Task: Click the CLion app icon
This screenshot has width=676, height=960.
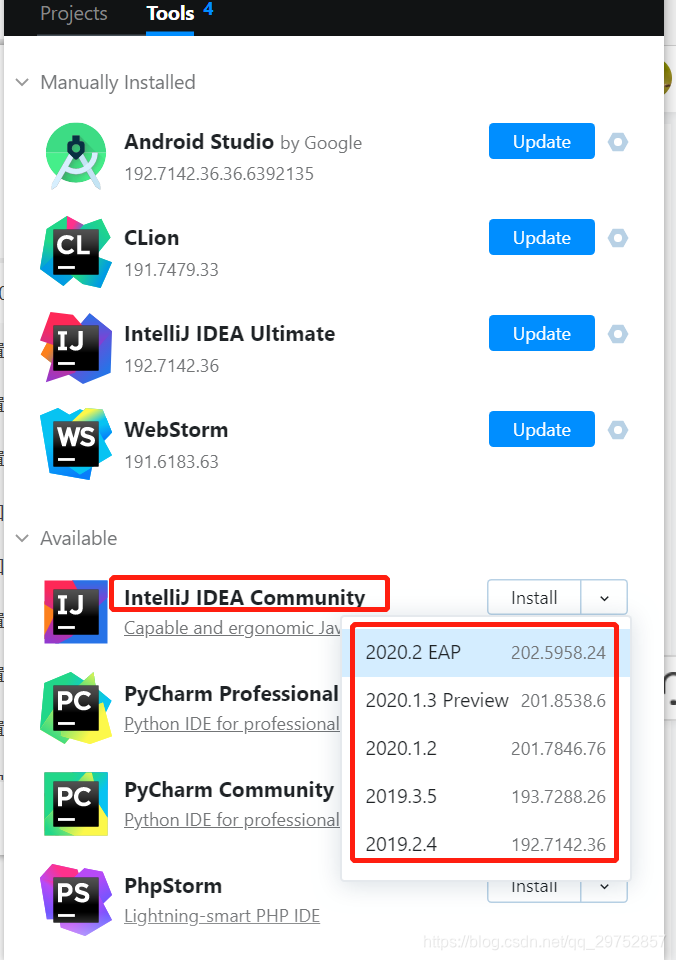Action: tap(76, 252)
